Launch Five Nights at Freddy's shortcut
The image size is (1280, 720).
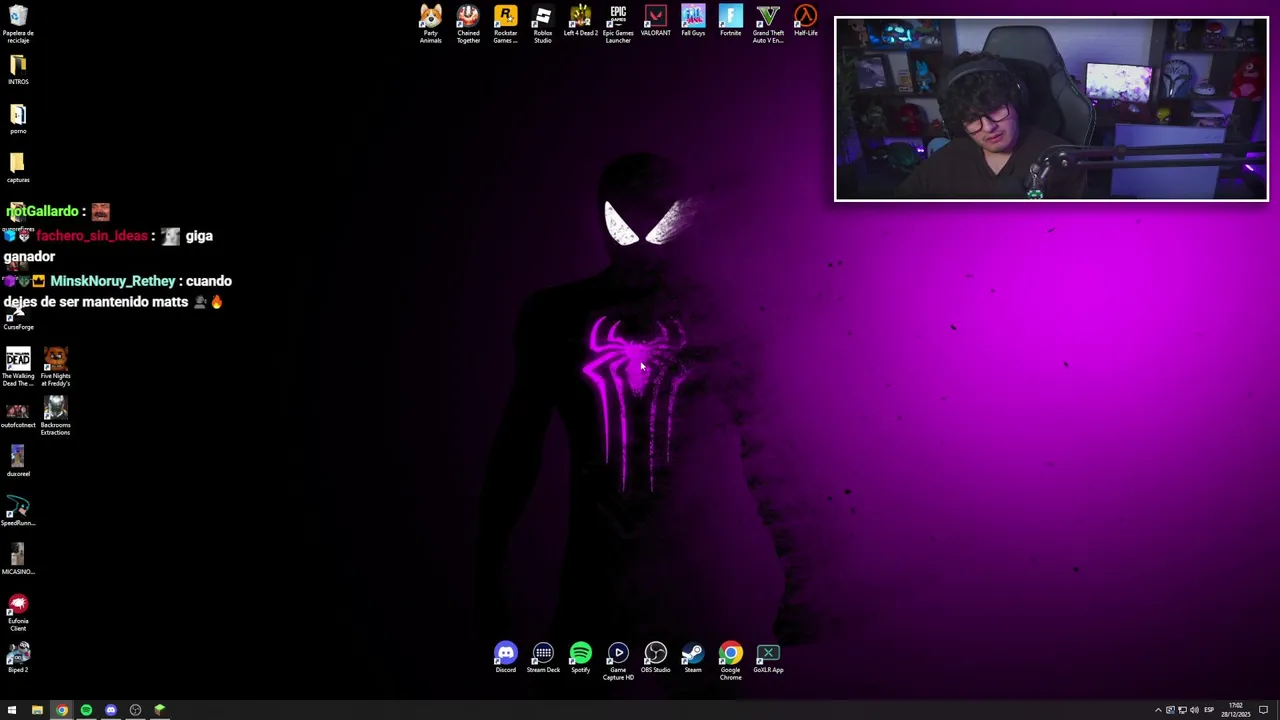click(x=56, y=367)
